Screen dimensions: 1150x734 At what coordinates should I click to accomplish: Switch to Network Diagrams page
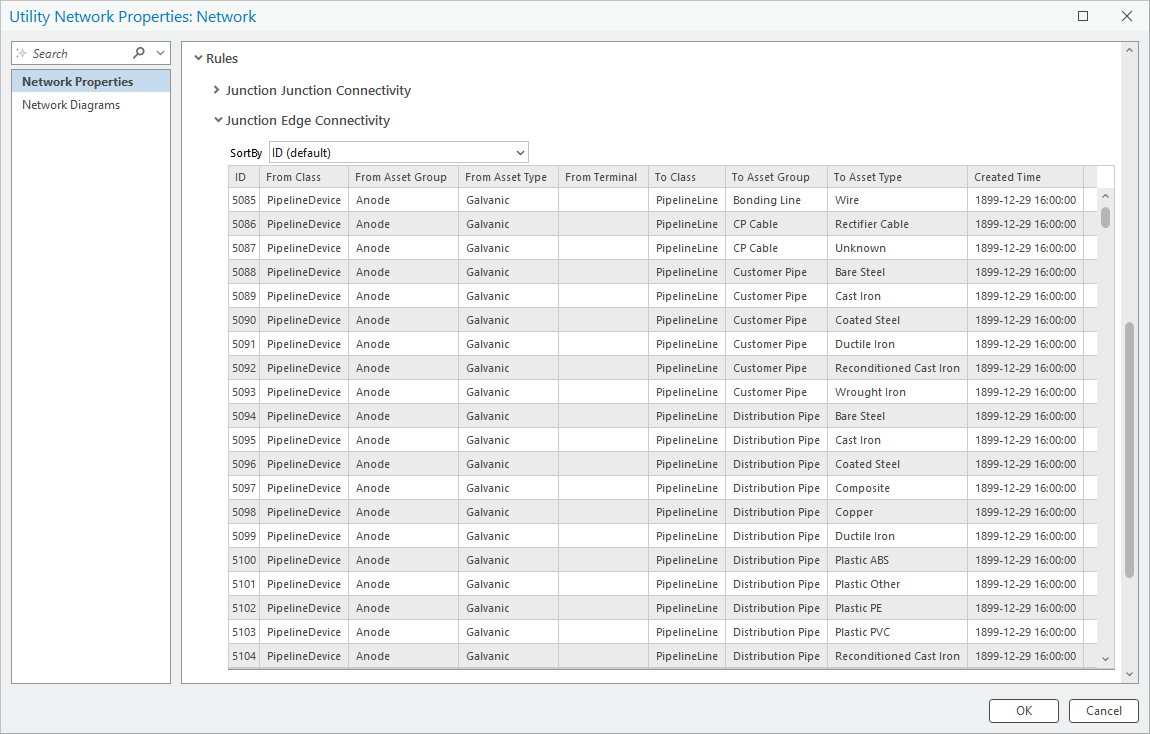pyautogui.click(x=71, y=105)
